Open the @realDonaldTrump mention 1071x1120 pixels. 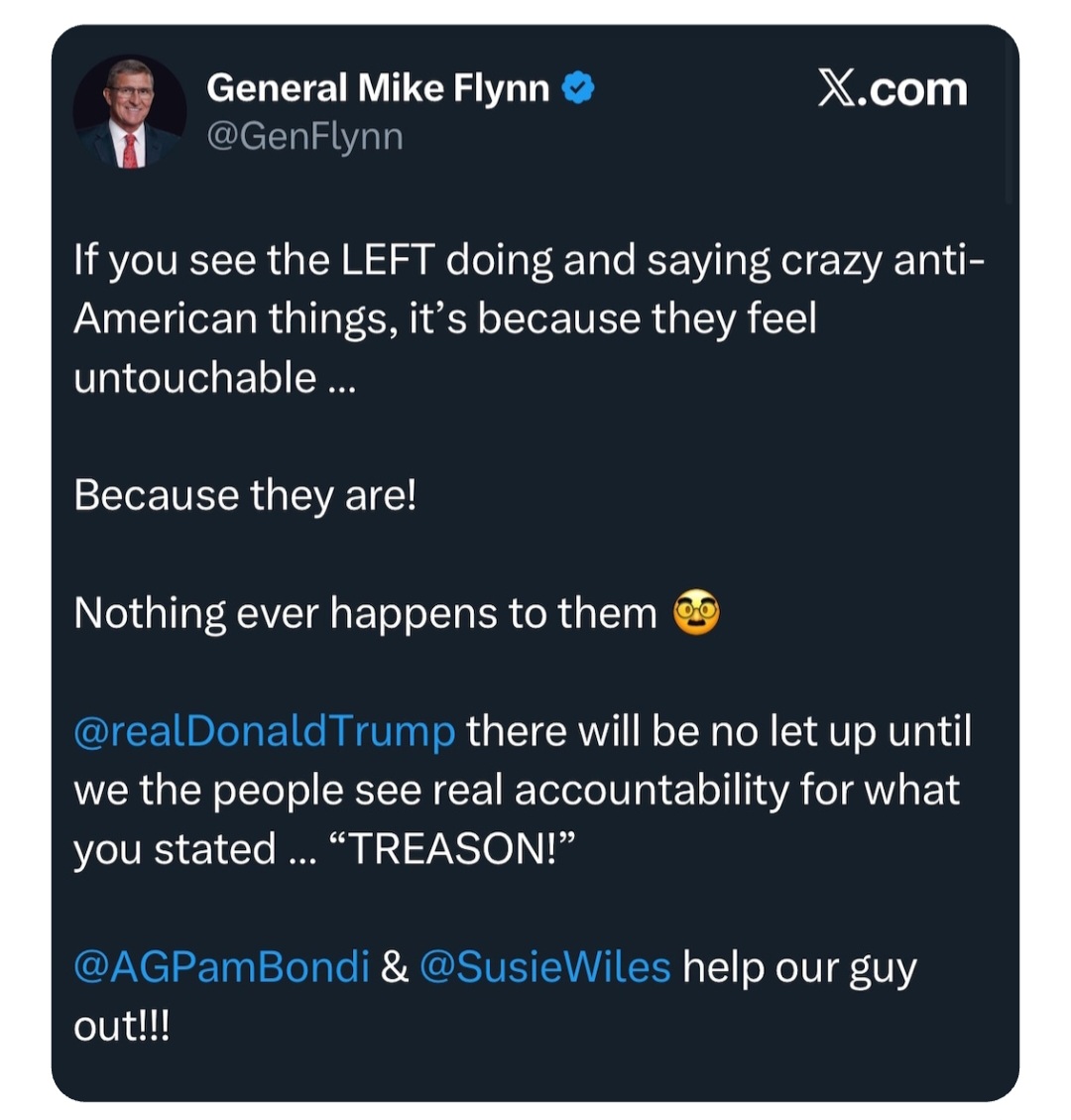click(265, 731)
